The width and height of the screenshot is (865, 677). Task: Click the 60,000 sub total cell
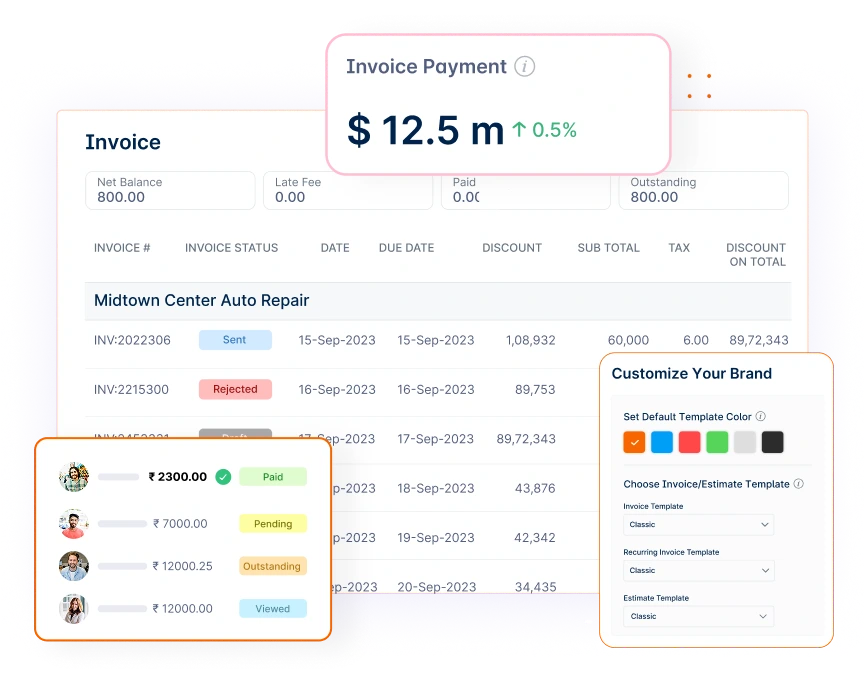[x=628, y=340]
